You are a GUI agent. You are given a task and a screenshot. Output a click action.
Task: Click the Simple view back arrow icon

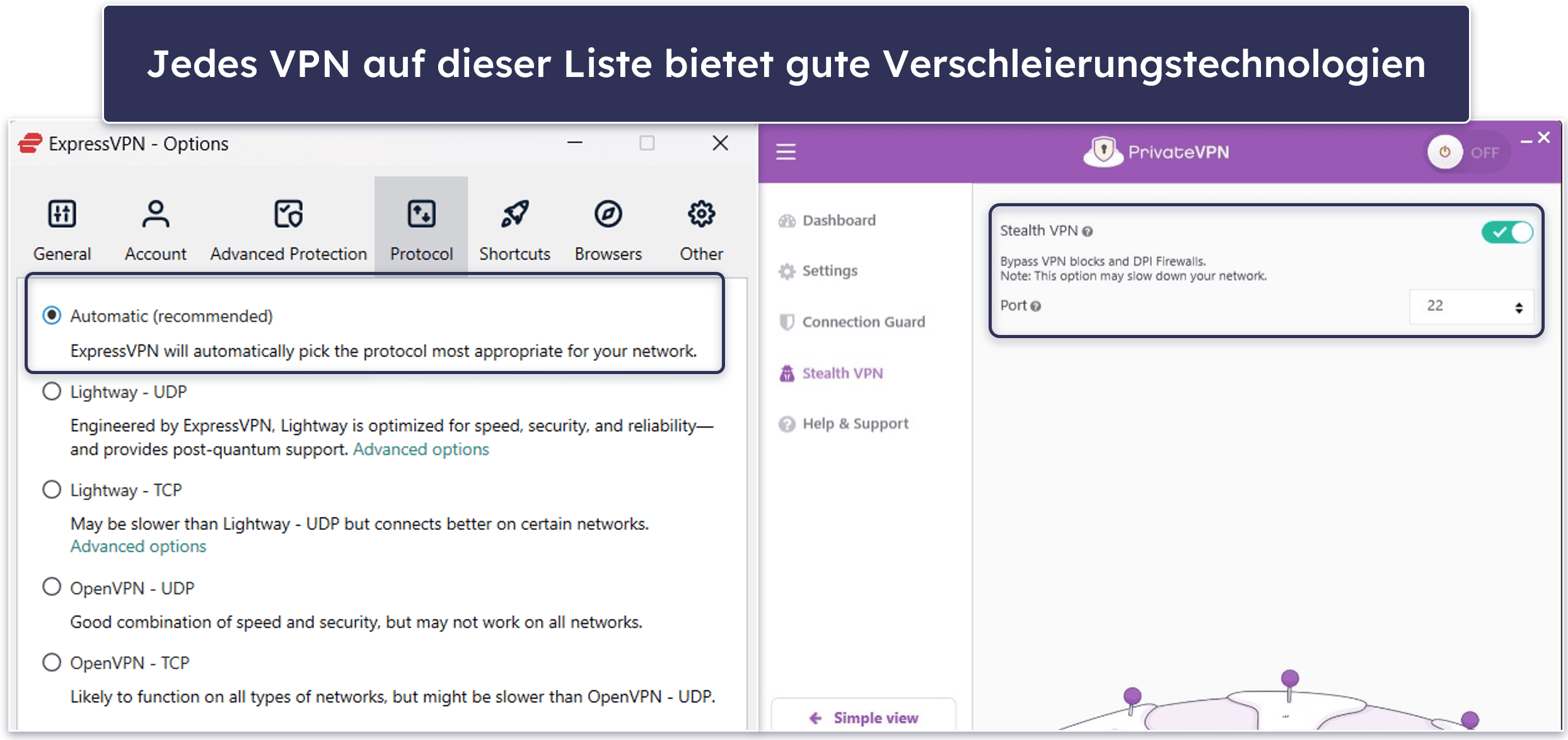(815, 718)
